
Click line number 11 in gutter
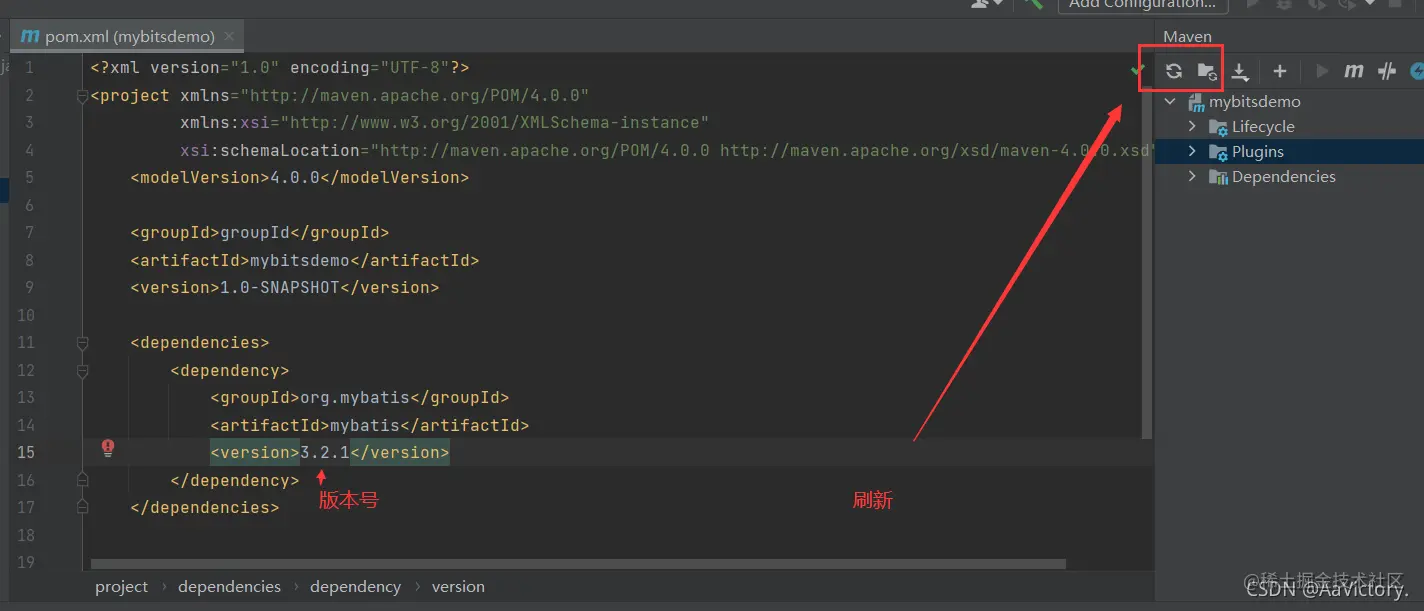(25, 342)
